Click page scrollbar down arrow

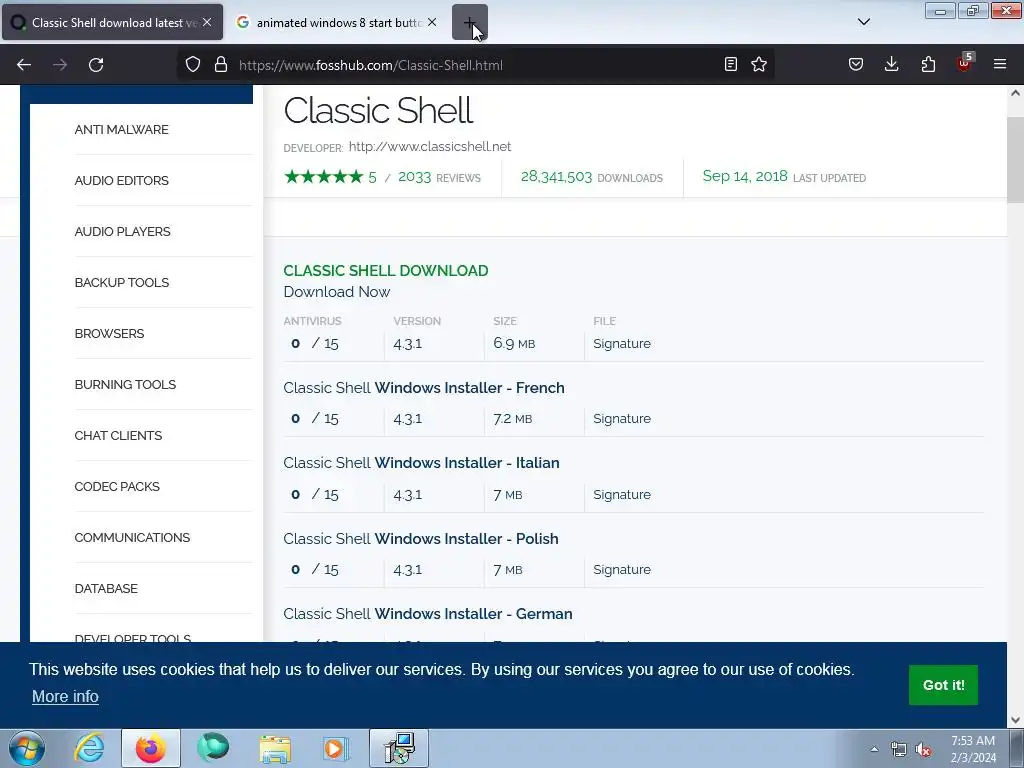coord(1016,720)
